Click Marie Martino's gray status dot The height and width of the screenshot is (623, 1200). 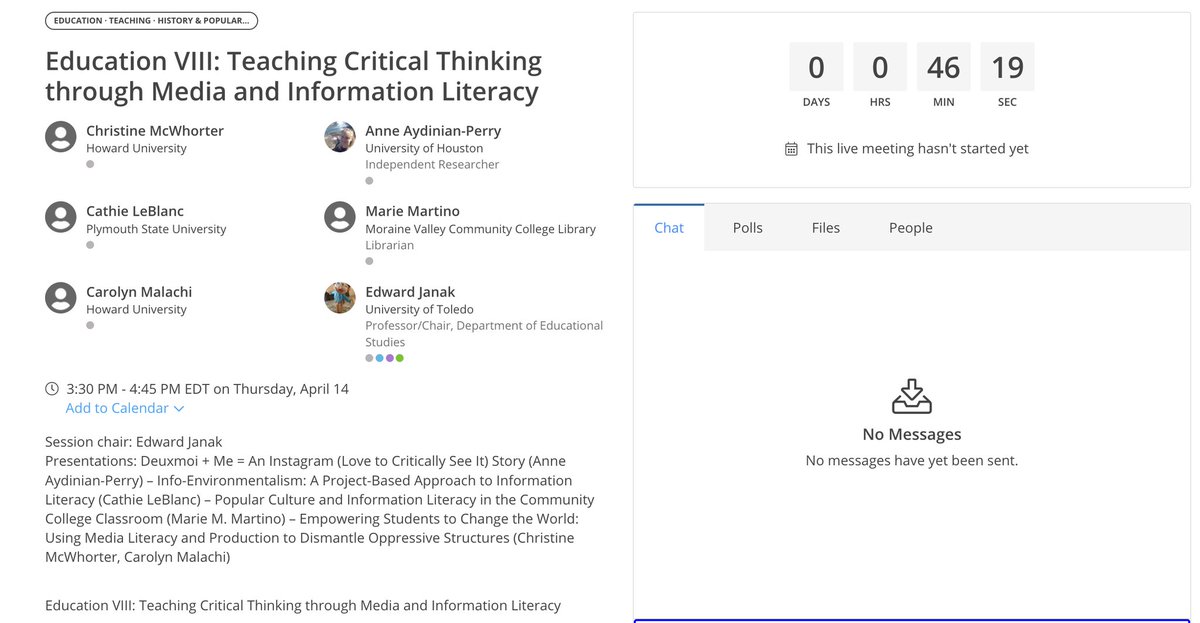point(368,261)
